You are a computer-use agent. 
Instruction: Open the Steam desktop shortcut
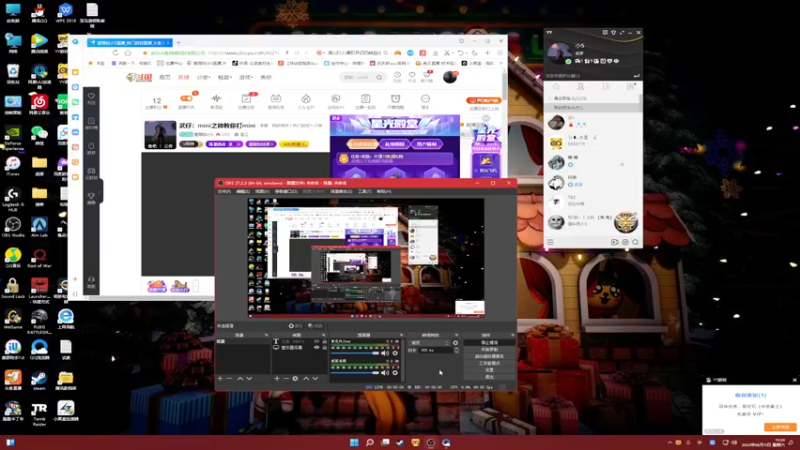[39, 380]
